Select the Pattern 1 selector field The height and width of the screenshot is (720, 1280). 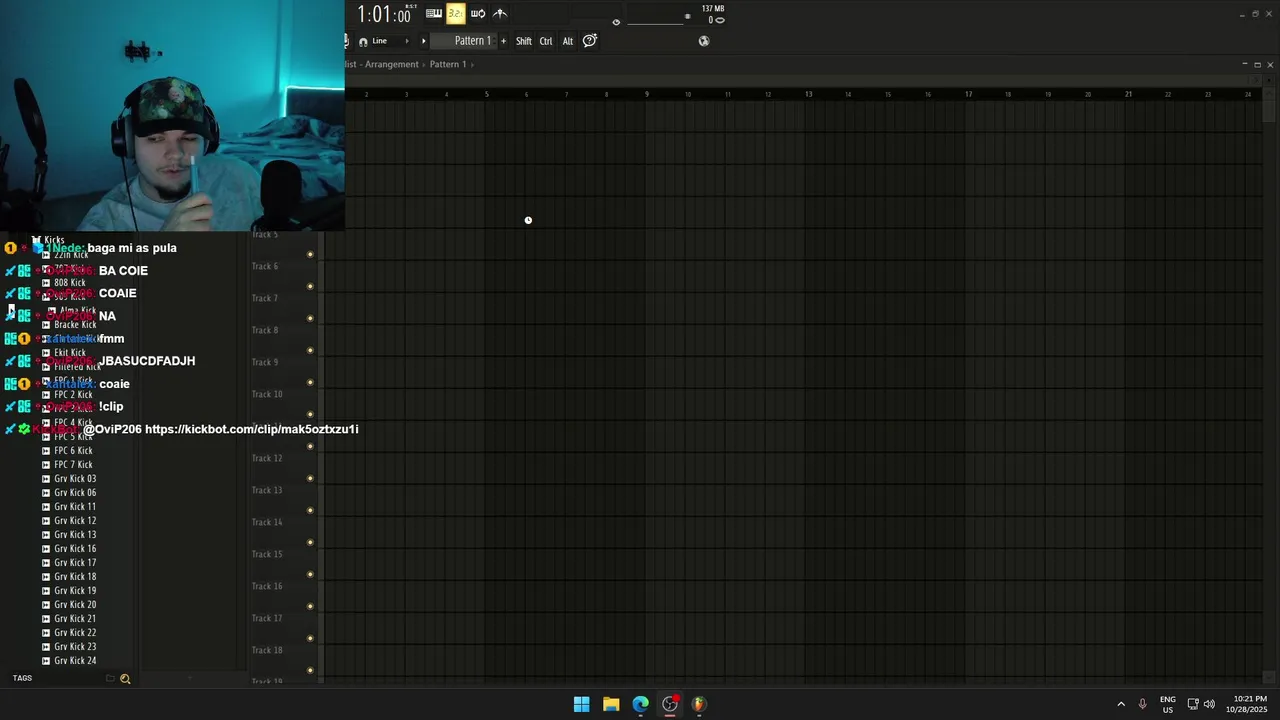[x=463, y=41]
